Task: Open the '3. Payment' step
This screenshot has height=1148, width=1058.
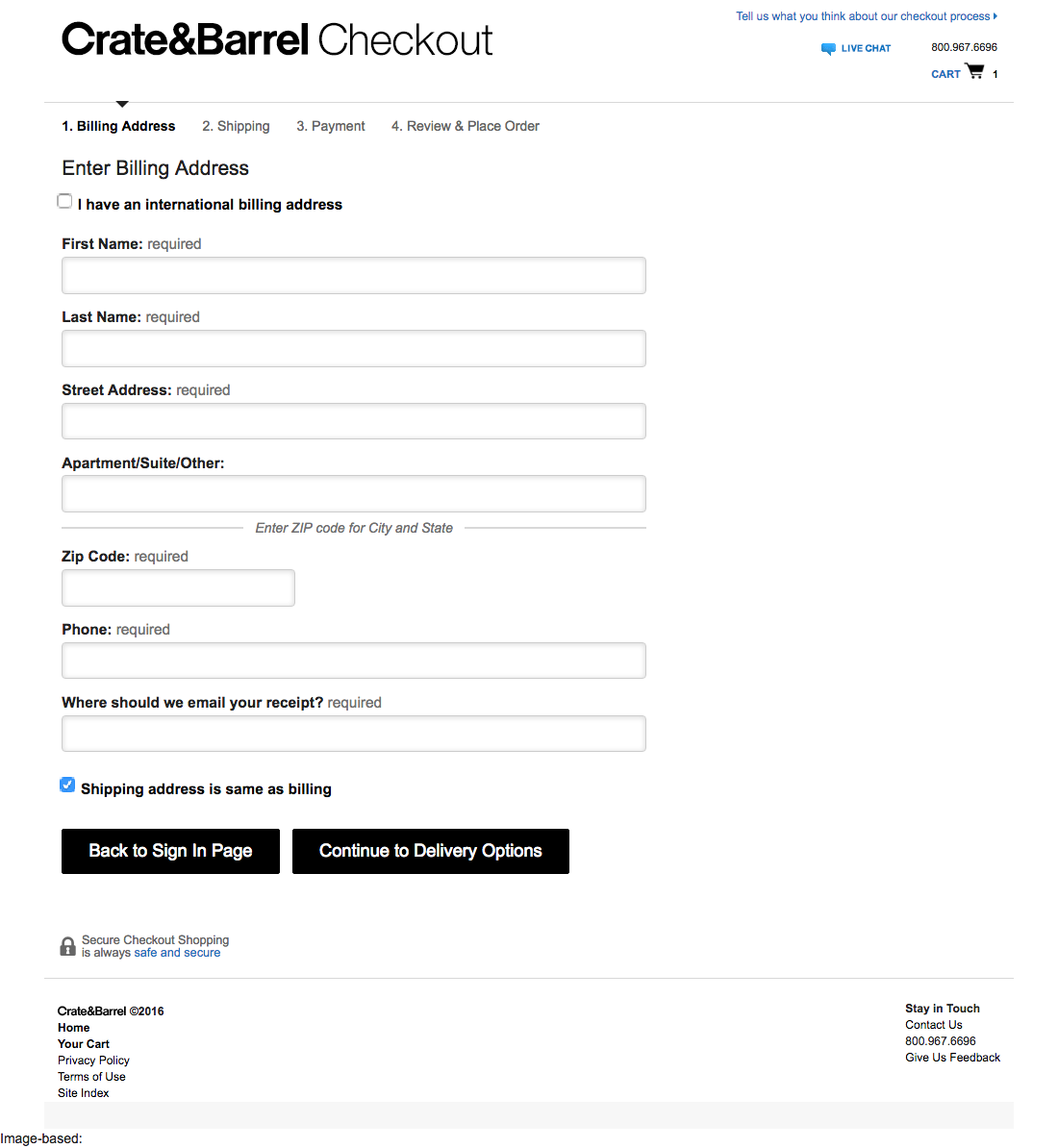Action: 330,126
